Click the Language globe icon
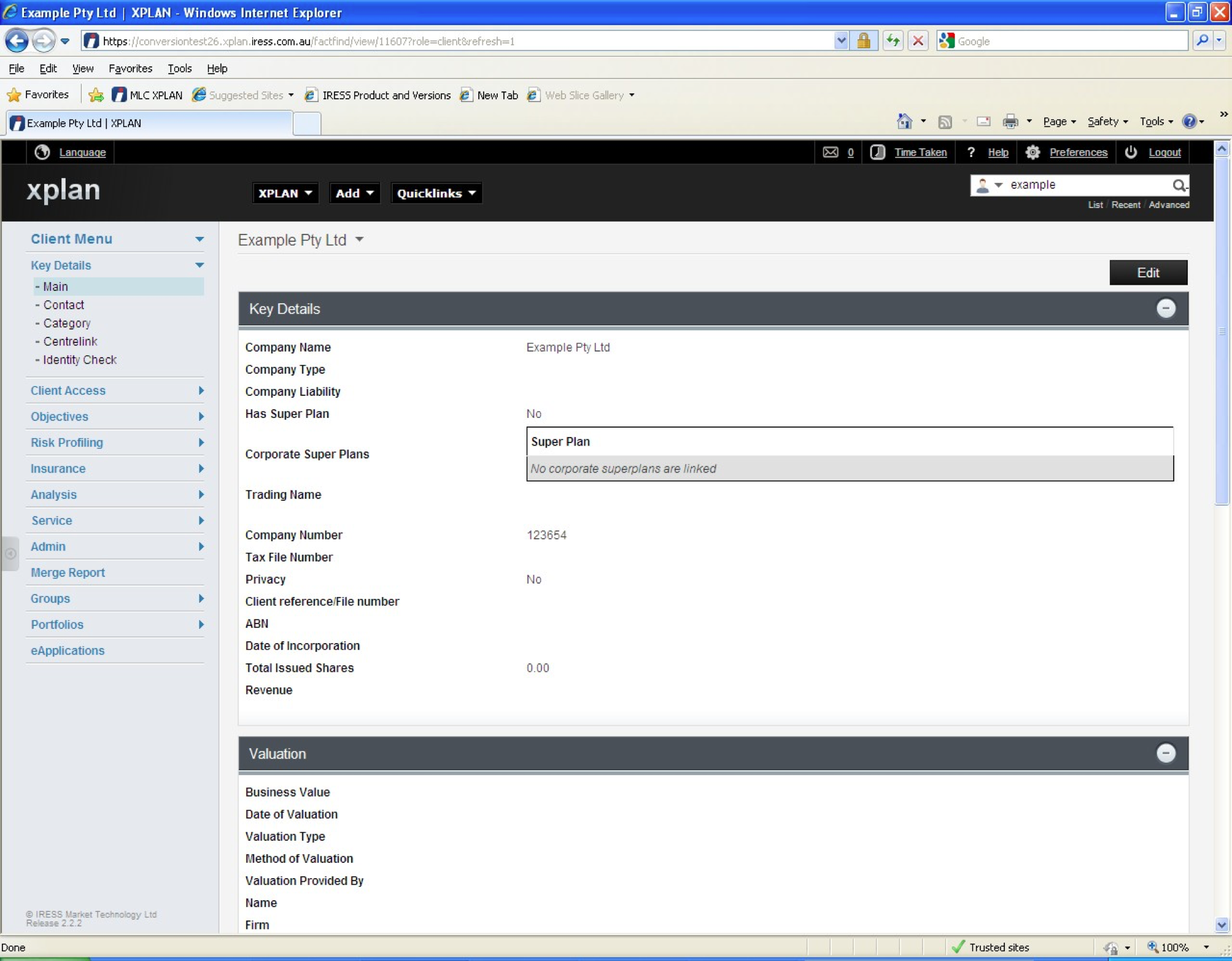Image resolution: width=1232 pixels, height=961 pixels. pos(42,152)
